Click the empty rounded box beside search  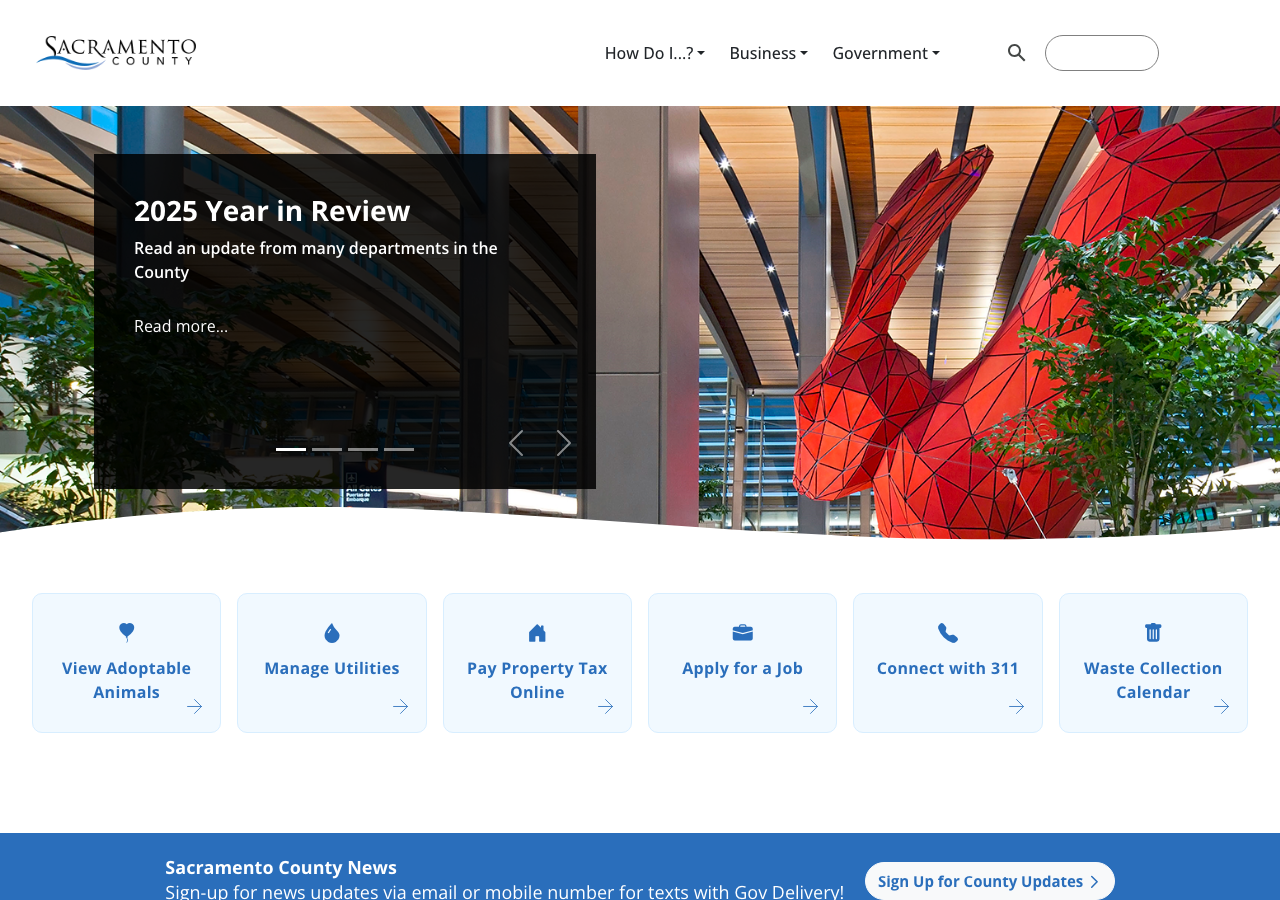click(1102, 53)
